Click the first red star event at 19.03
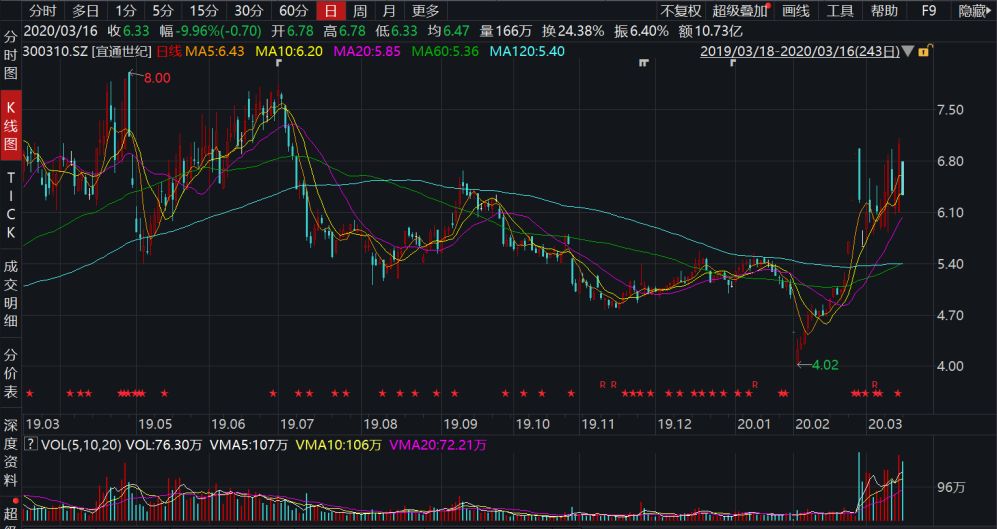Viewport: 997px width, 529px height. 30,393
